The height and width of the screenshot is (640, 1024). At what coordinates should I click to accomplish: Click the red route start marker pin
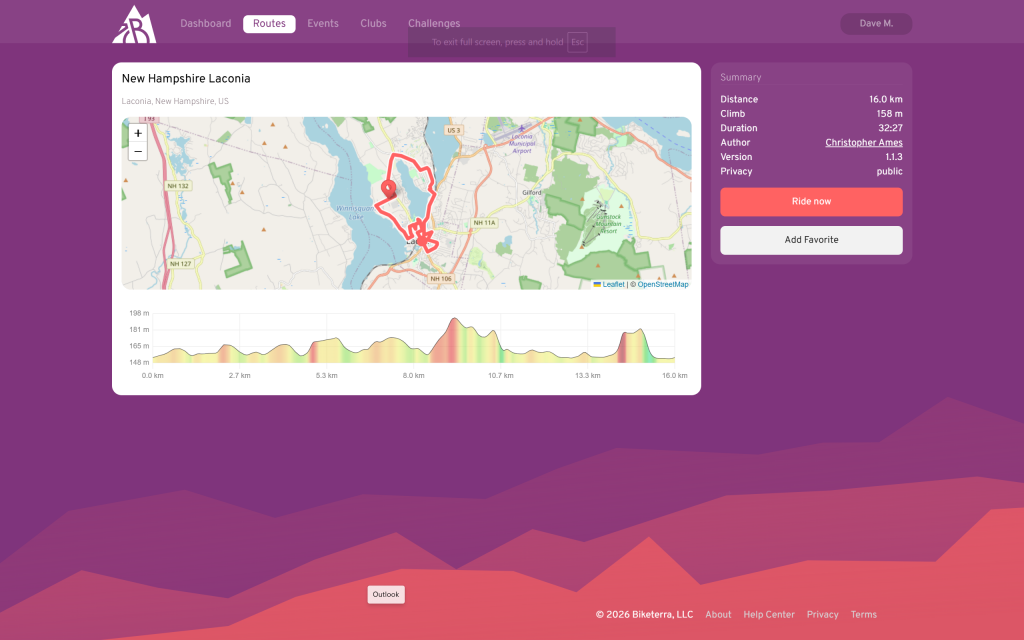pos(388,188)
